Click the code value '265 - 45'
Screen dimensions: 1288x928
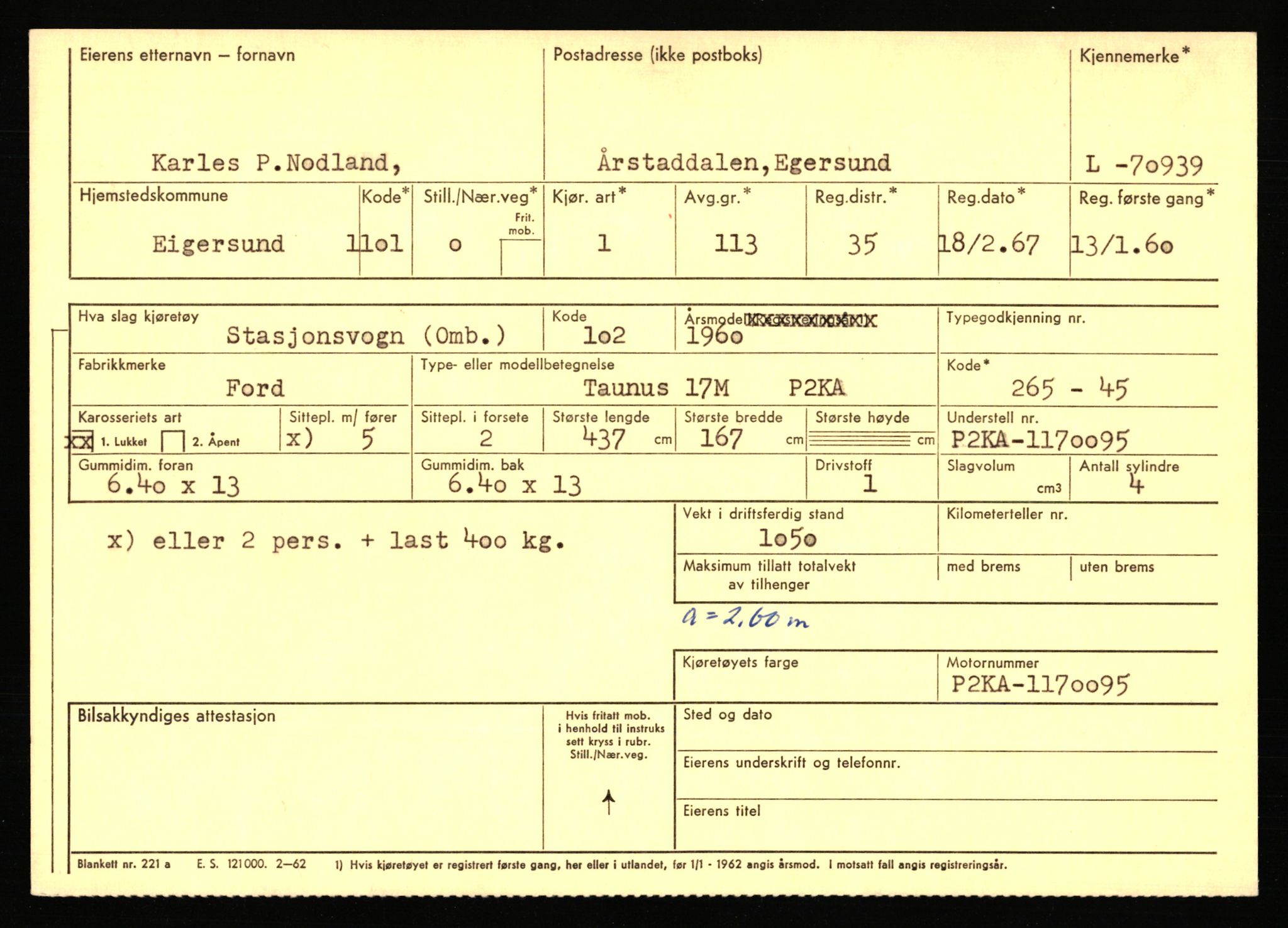[x=1070, y=389]
